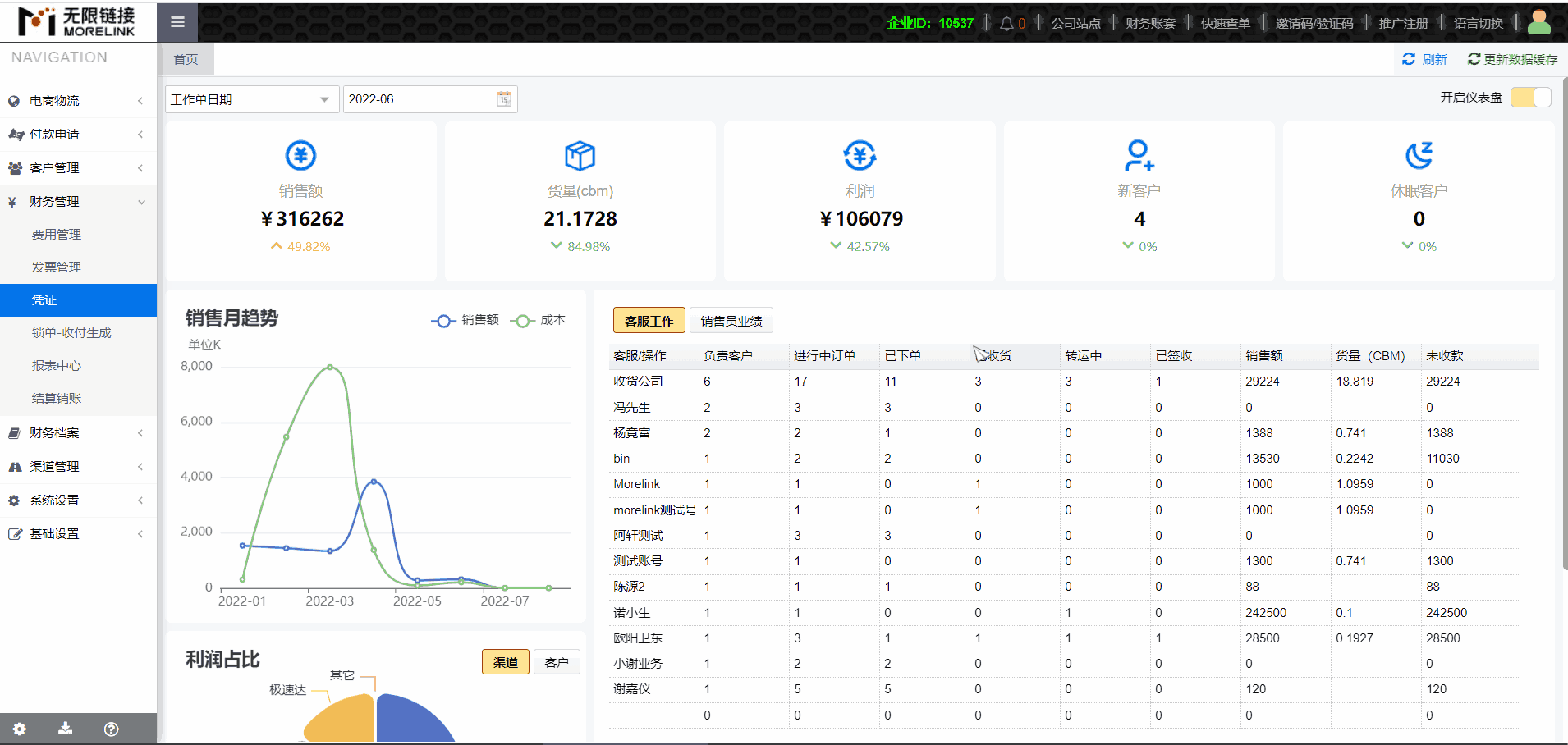Open the notification bell icon
Image resolution: width=1568 pixels, height=745 pixels.
tap(1006, 24)
